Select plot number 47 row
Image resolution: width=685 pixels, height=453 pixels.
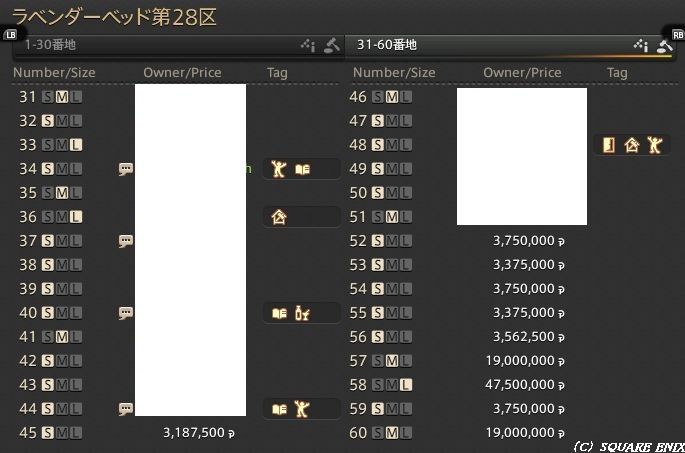[x=512, y=121]
